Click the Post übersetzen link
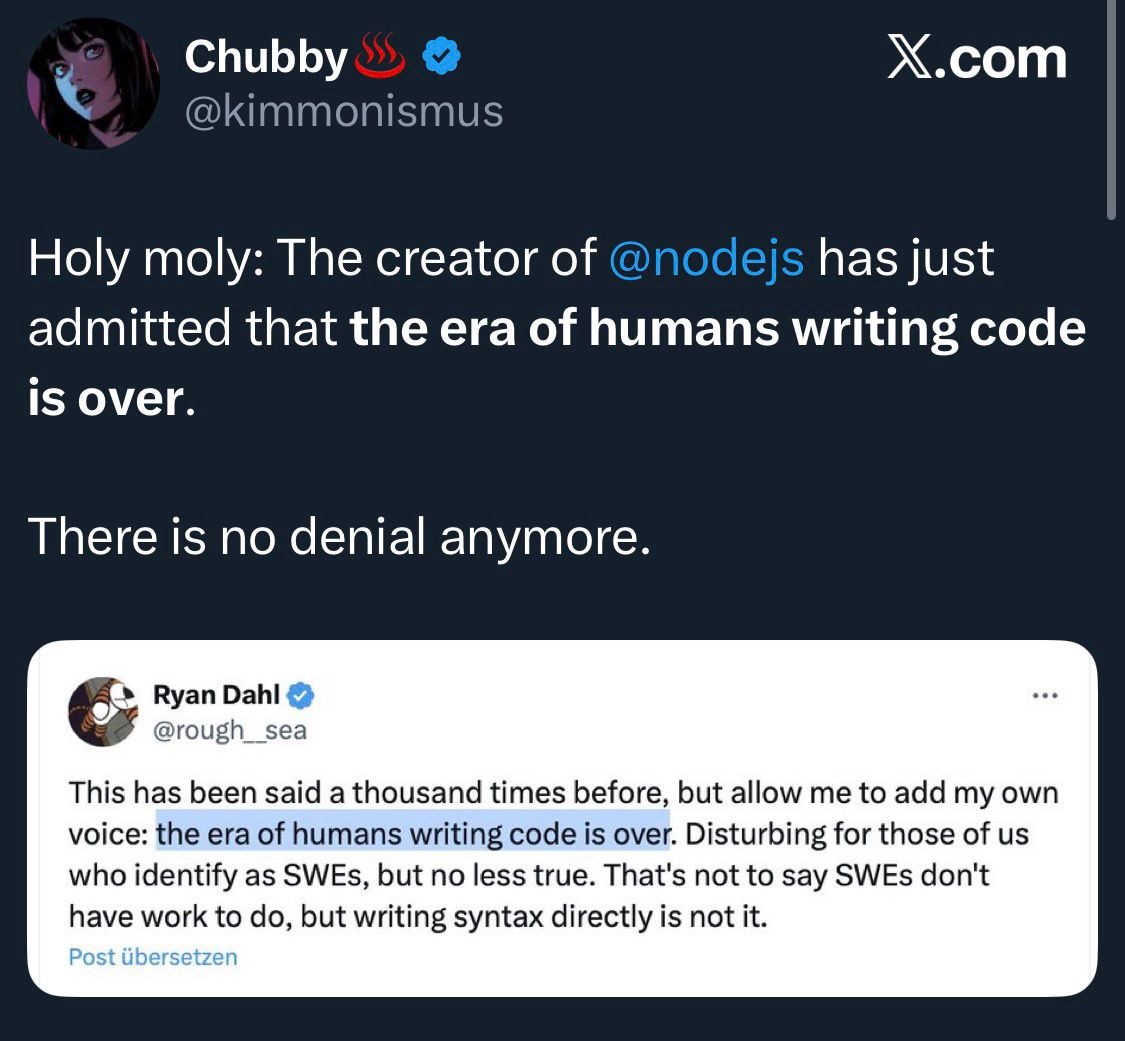Viewport: 1125px width, 1041px height. (151, 956)
